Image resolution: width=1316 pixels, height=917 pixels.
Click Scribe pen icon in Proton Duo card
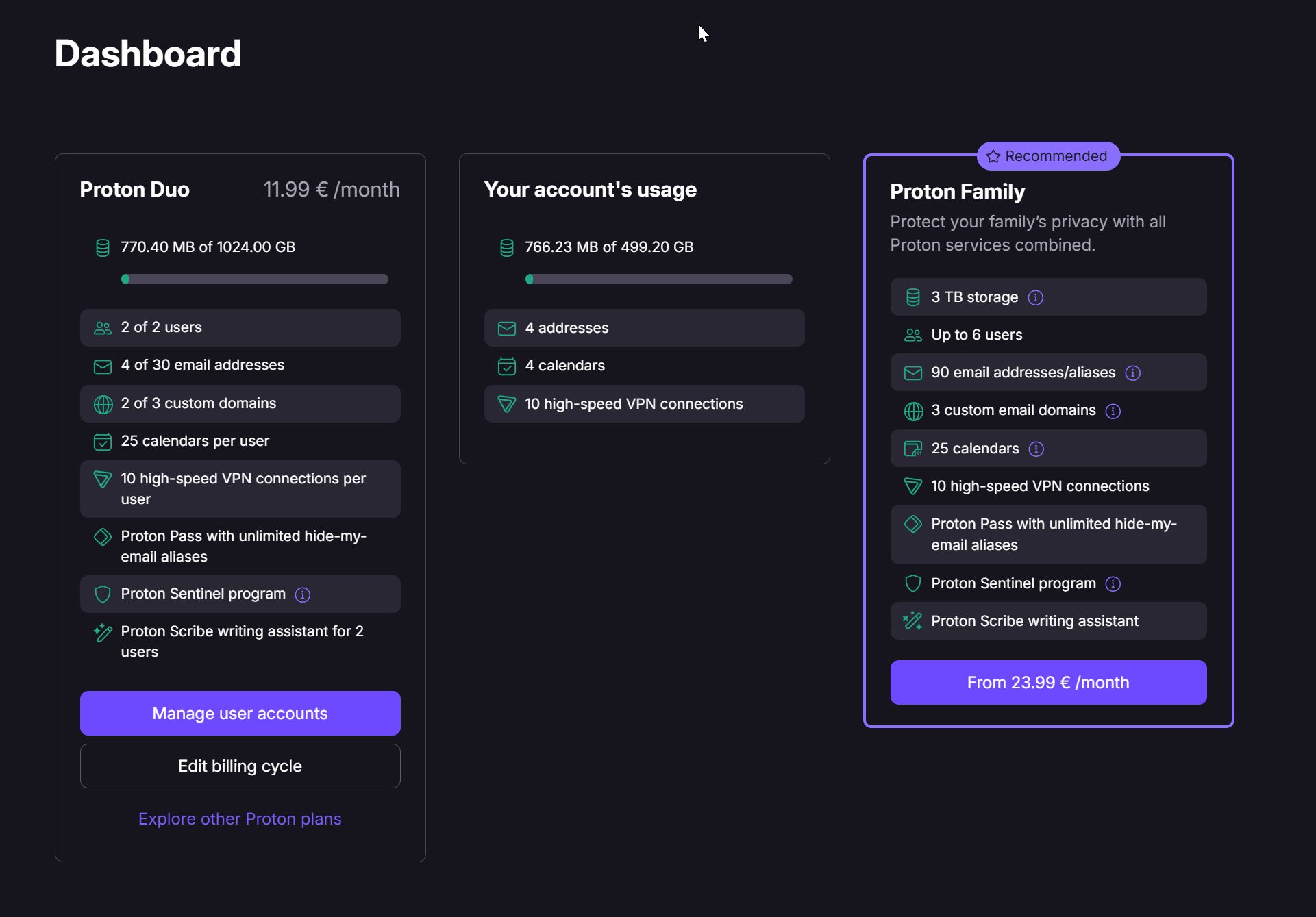click(103, 632)
